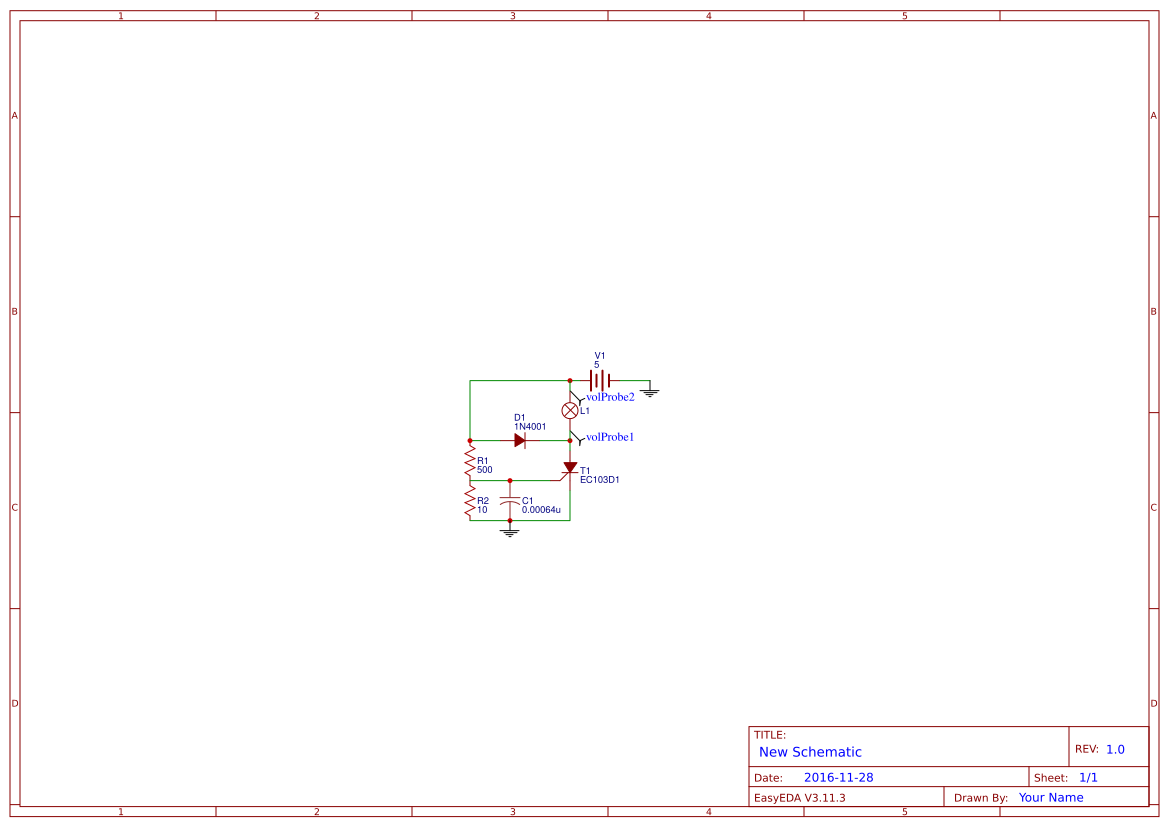The width and height of the screenshot is (1169, 827).
Task: Select the C1 capacitor symbol
Action: (510, 500)
